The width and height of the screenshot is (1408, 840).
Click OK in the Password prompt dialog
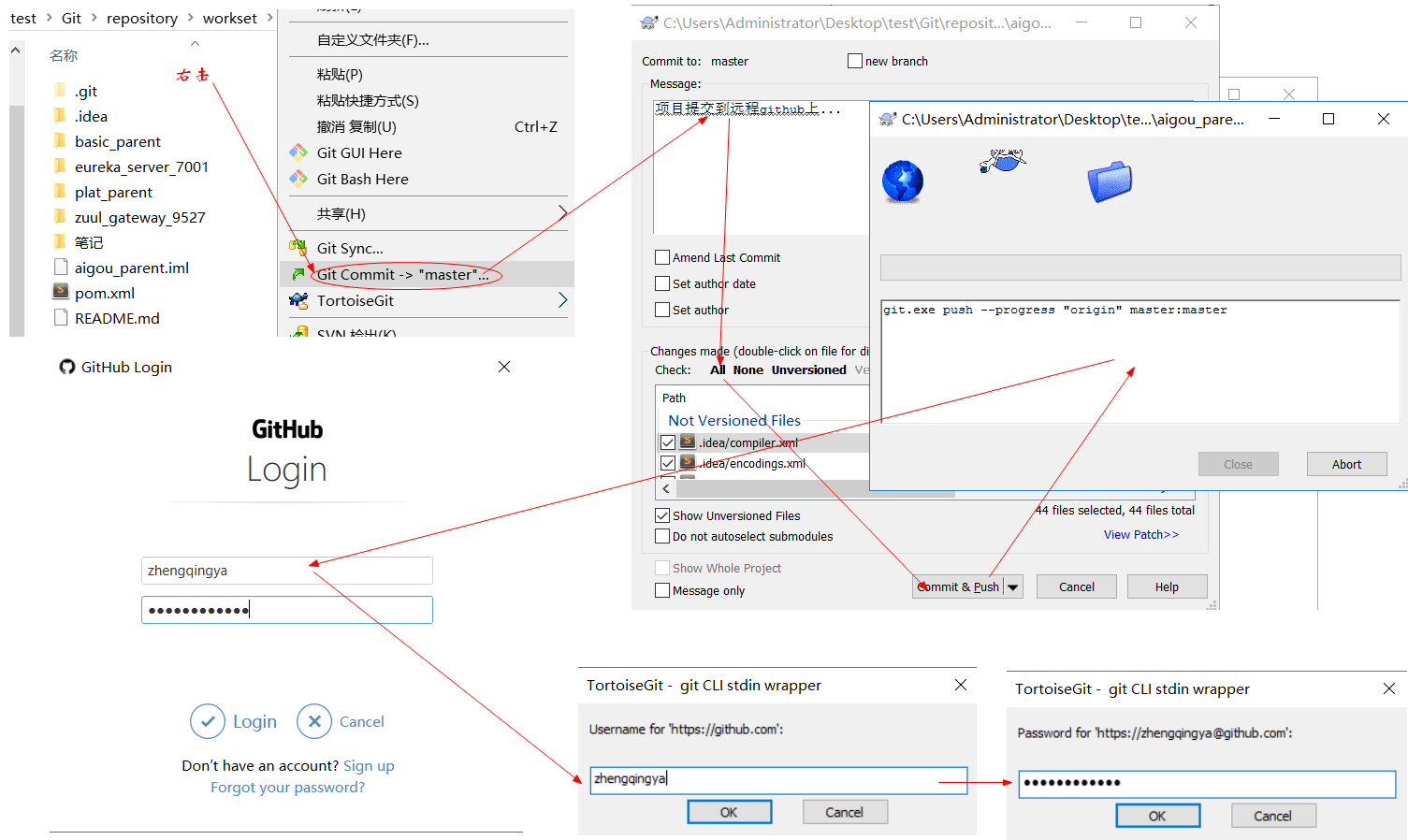pos(1158,816)
